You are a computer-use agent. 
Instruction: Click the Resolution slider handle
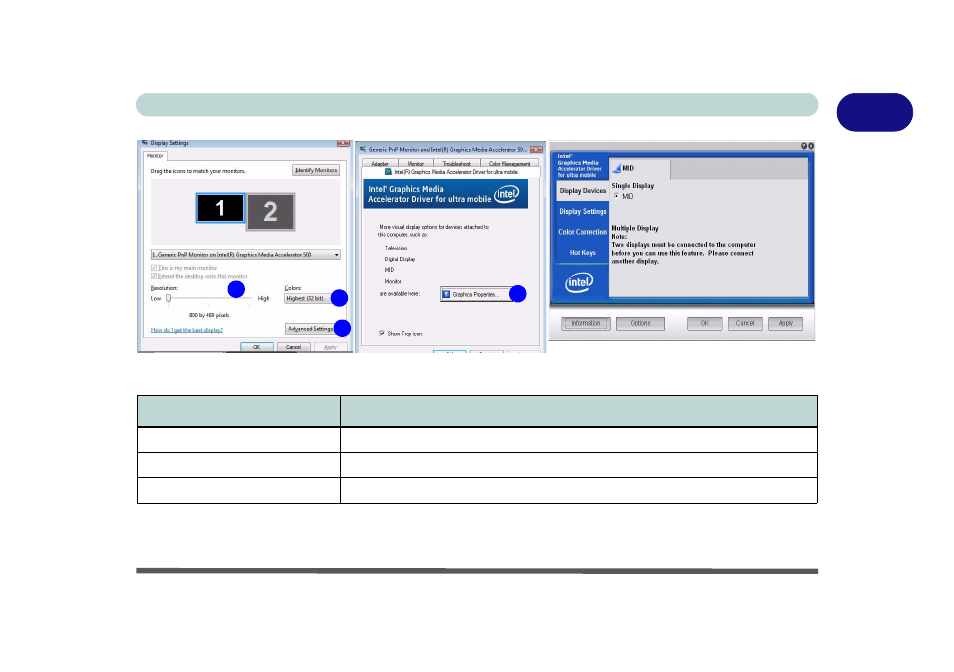click(169, 298)
